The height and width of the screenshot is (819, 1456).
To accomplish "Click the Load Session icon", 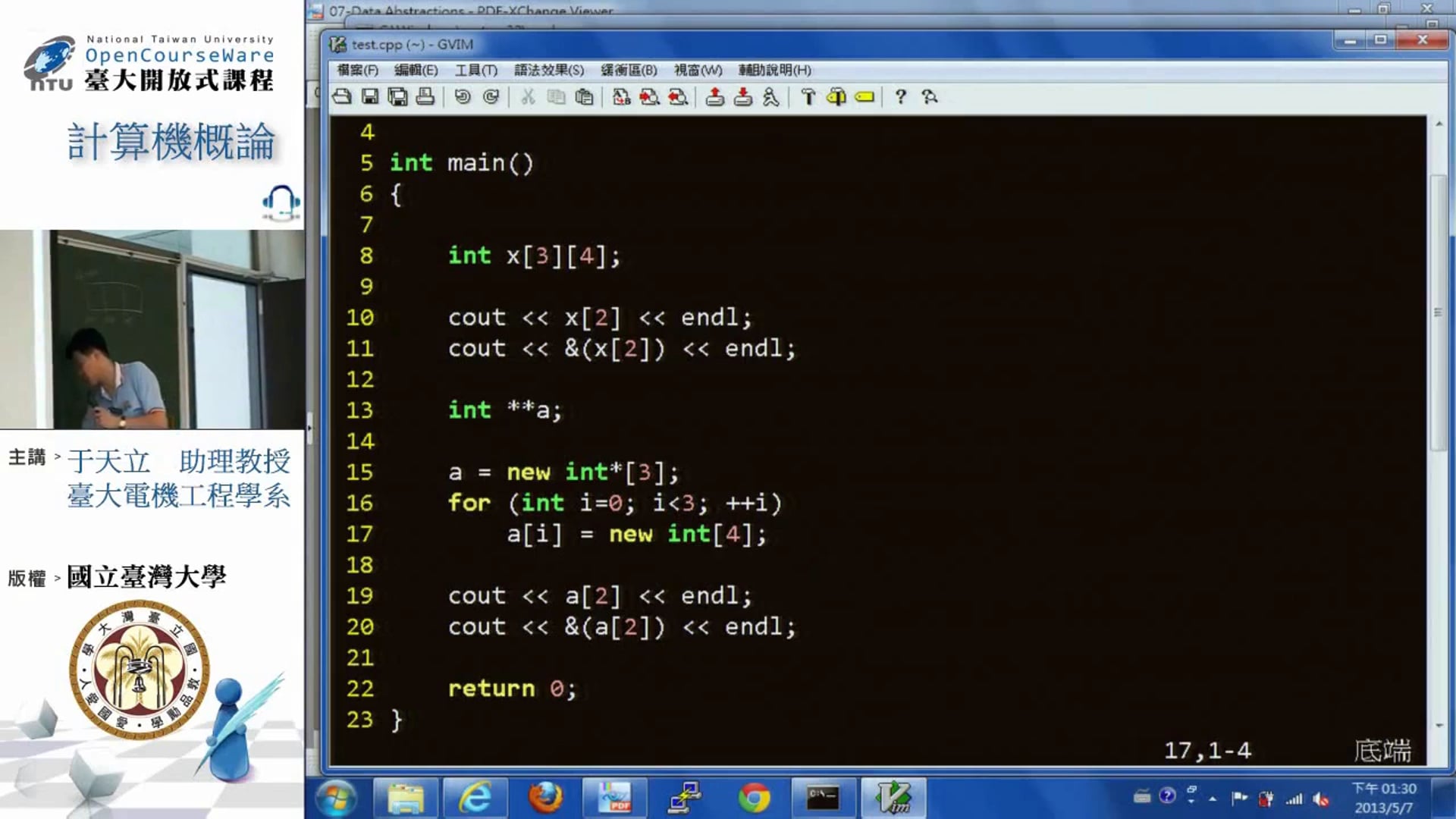I will click(x=714, y=97).
